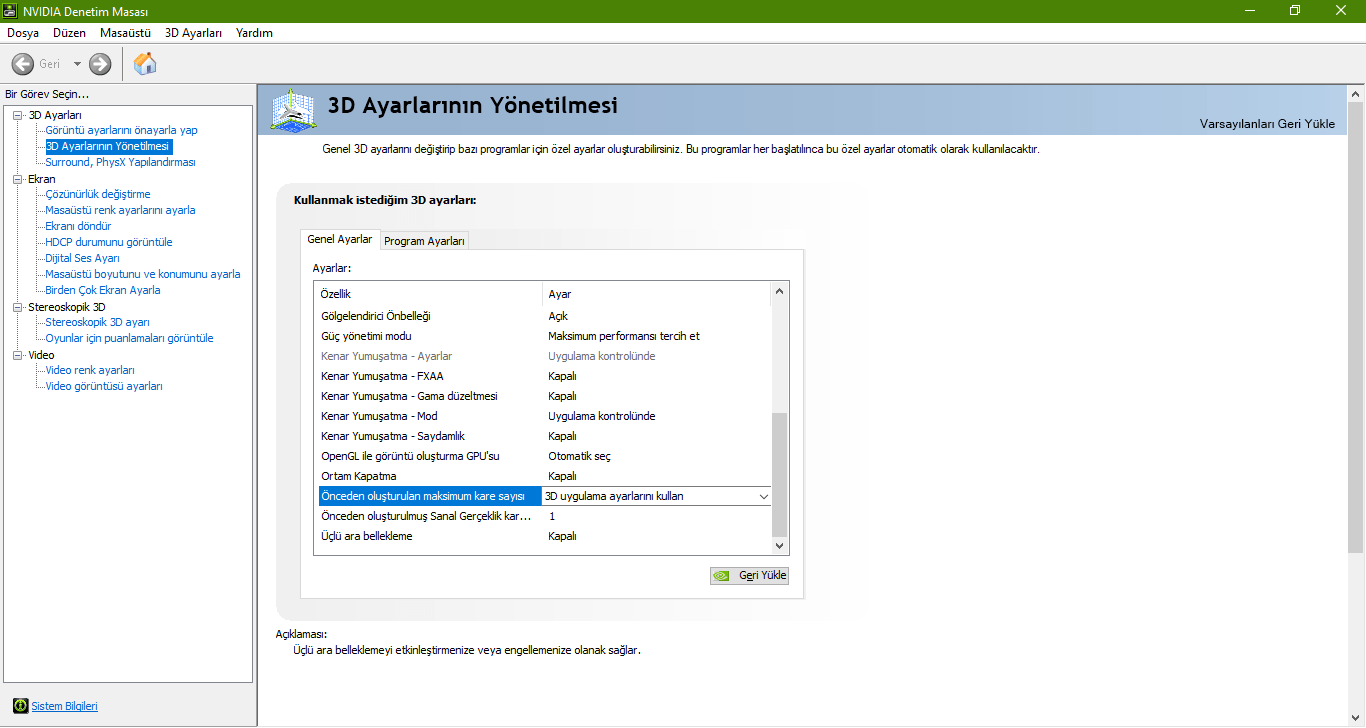The image size is (1366, 728).
Task: Click the Sistem Bilgileri icon
Action: pyautogui.click(x=20, y=706)
